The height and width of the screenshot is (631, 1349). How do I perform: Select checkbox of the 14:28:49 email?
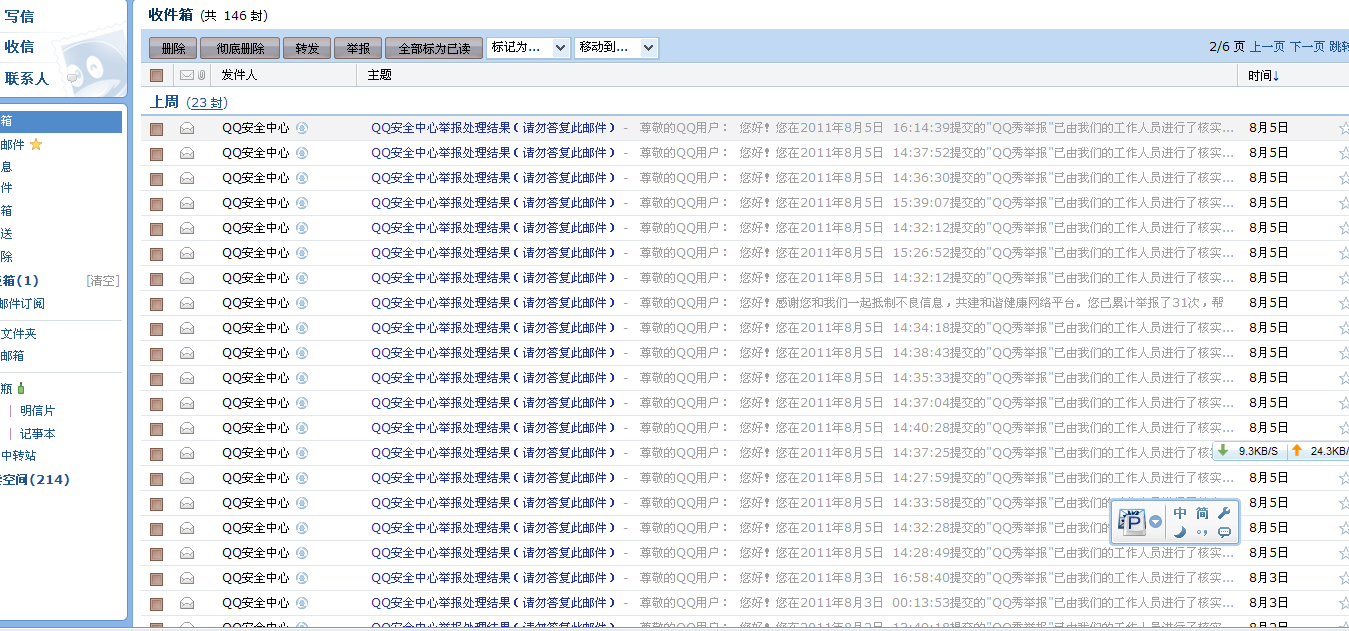pos(156,553)
